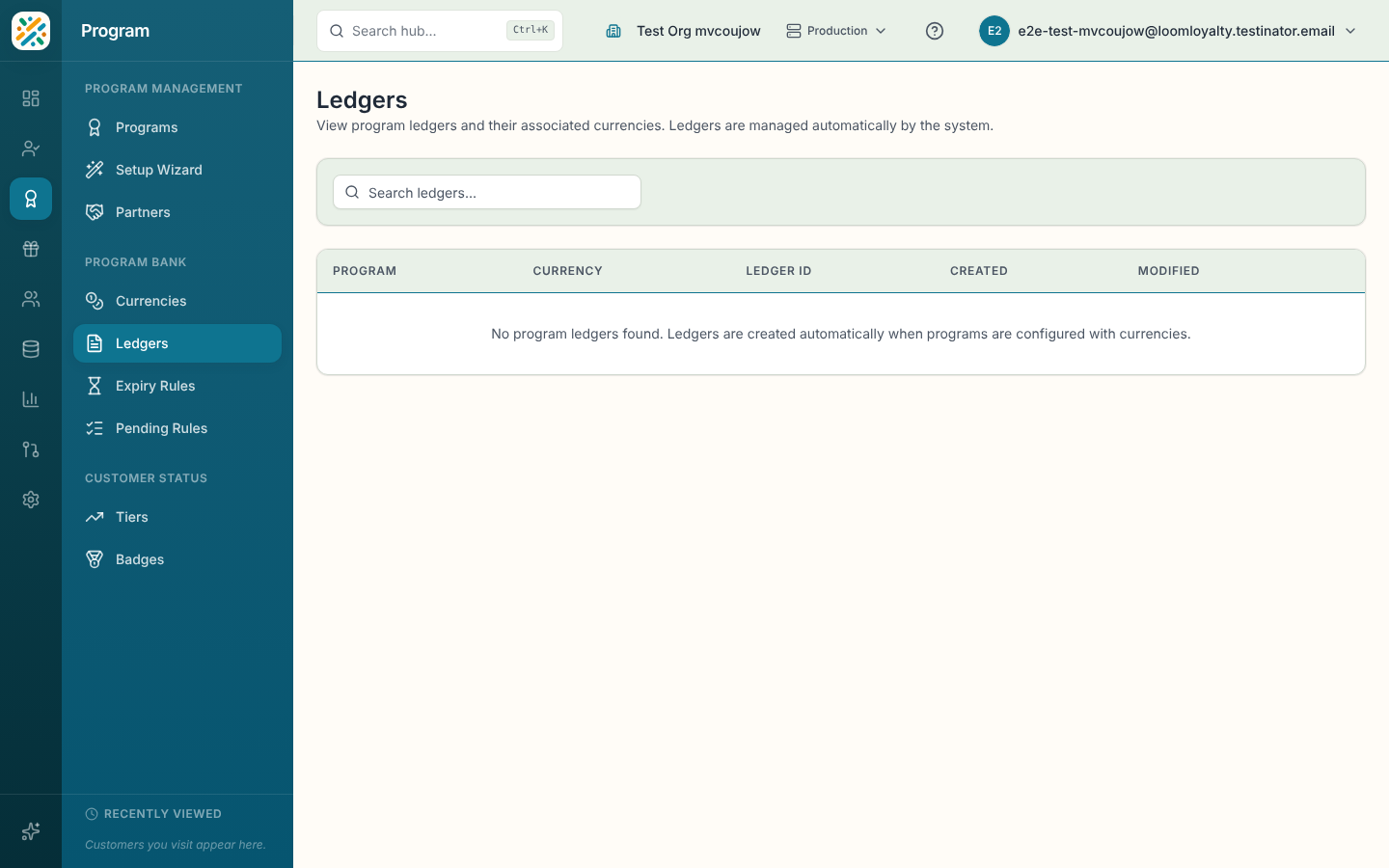1389x868 pixels.
Task: Click the PROGRAM column header
Action: pyautogui.click(x=365, y=271)
